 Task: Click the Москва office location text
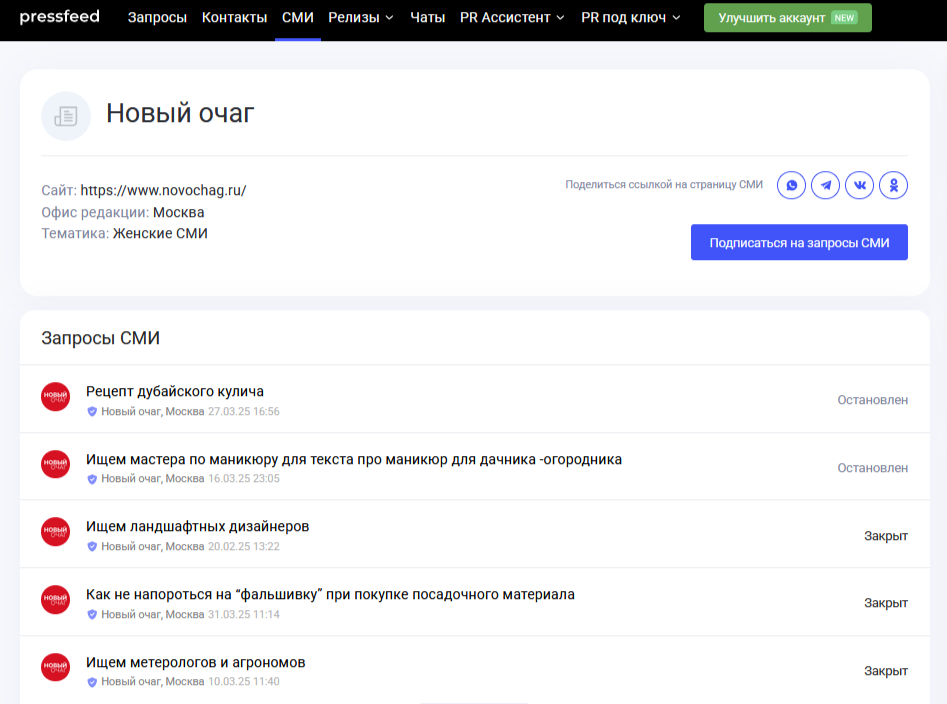[179, 213]
